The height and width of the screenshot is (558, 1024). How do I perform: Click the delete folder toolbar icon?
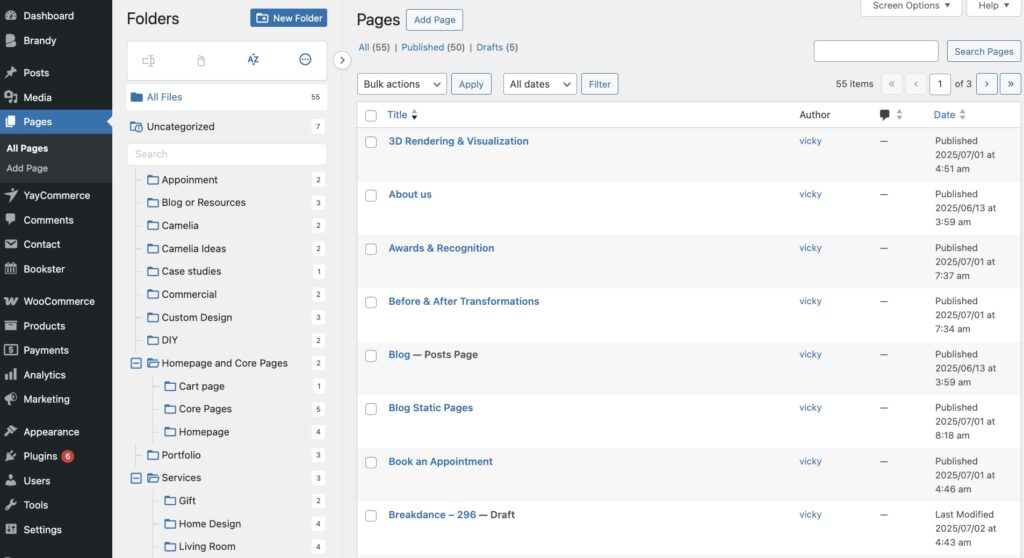(201, 61)
